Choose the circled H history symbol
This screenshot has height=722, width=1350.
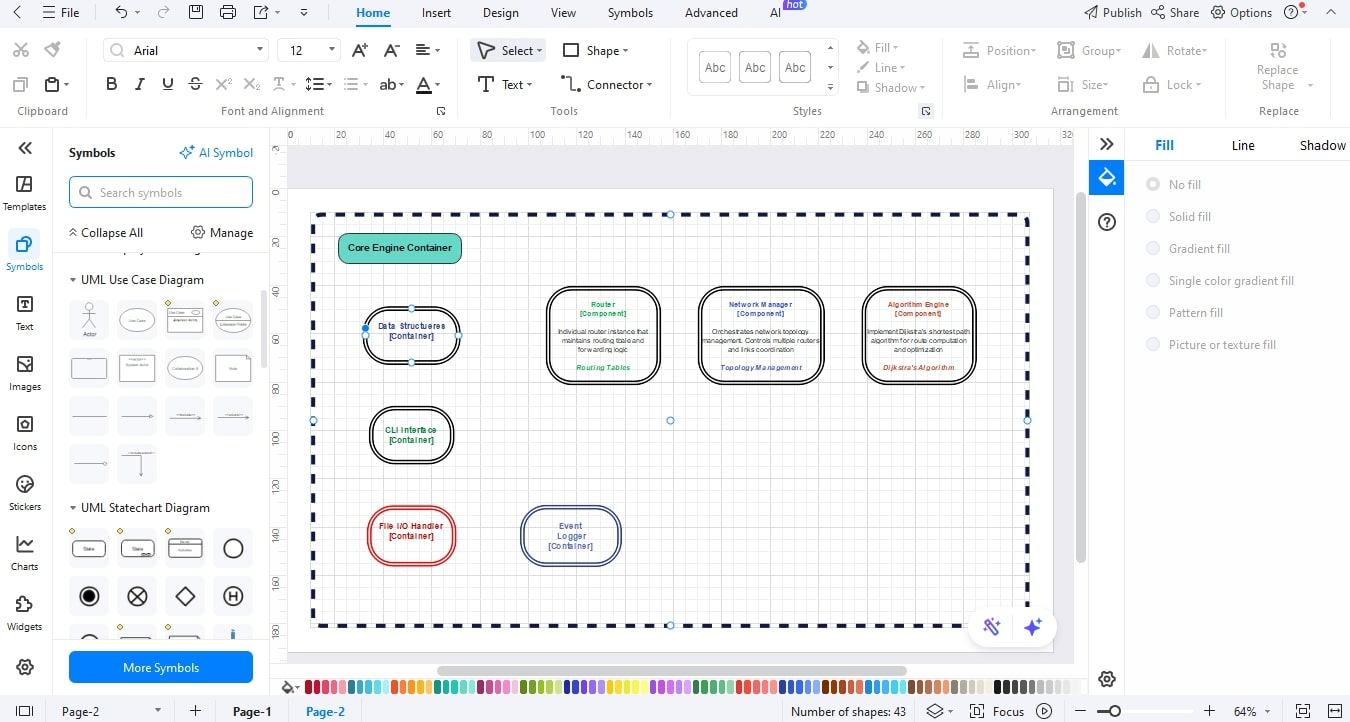click(x=233, y=596)
